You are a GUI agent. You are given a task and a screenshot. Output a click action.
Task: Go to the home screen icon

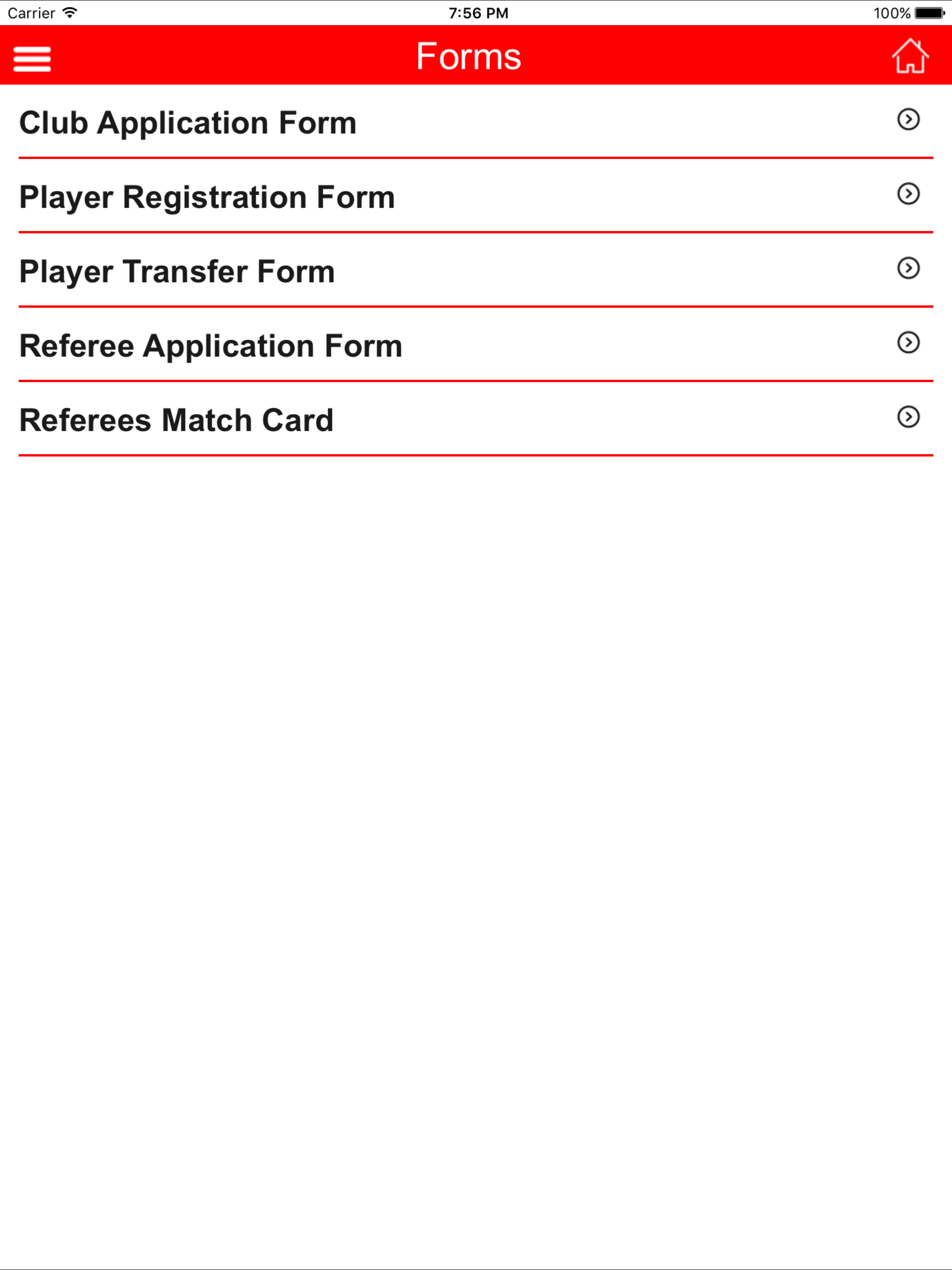tap(910, 56)
